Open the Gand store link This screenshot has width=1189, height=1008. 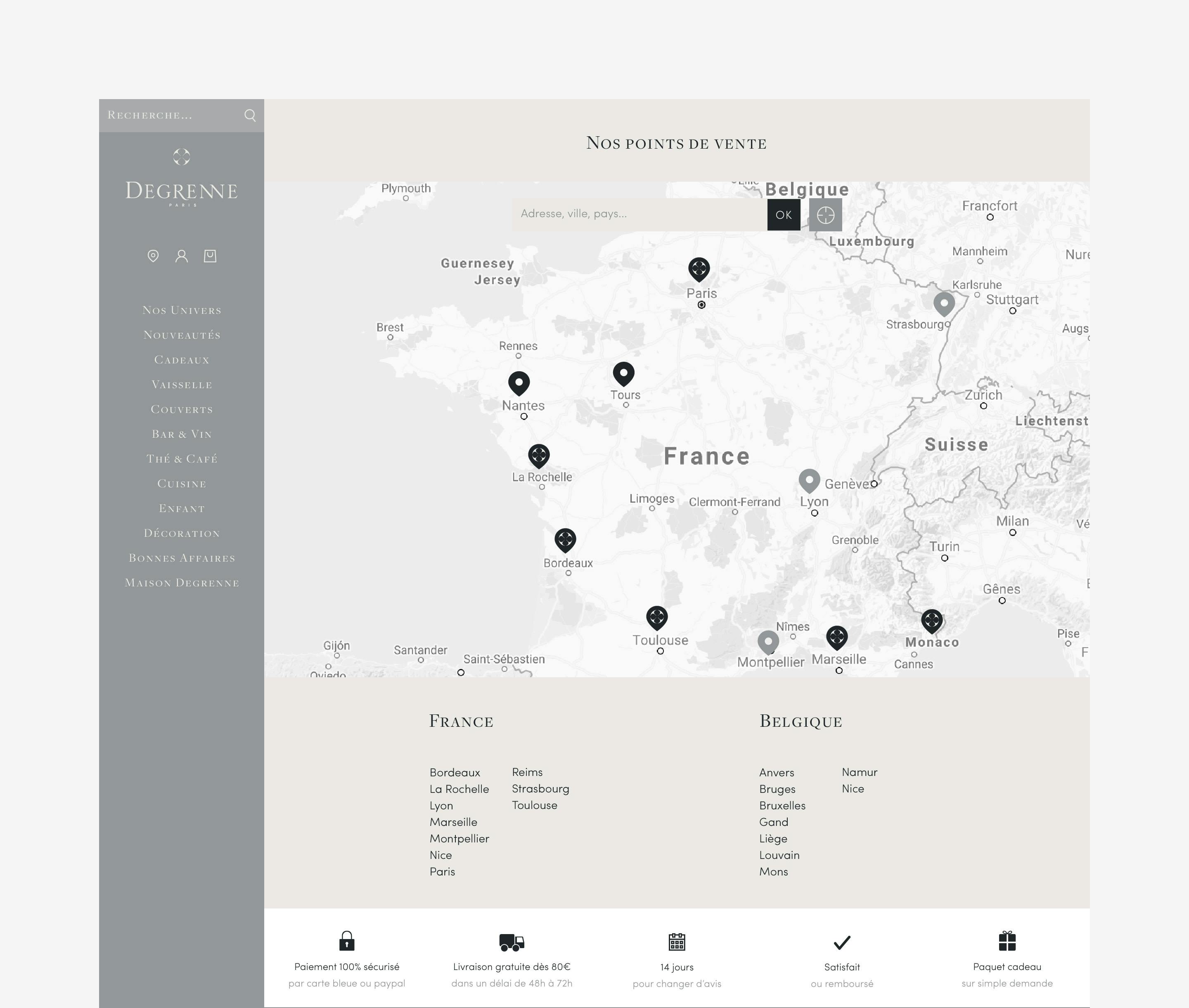[x=774, y=822]
